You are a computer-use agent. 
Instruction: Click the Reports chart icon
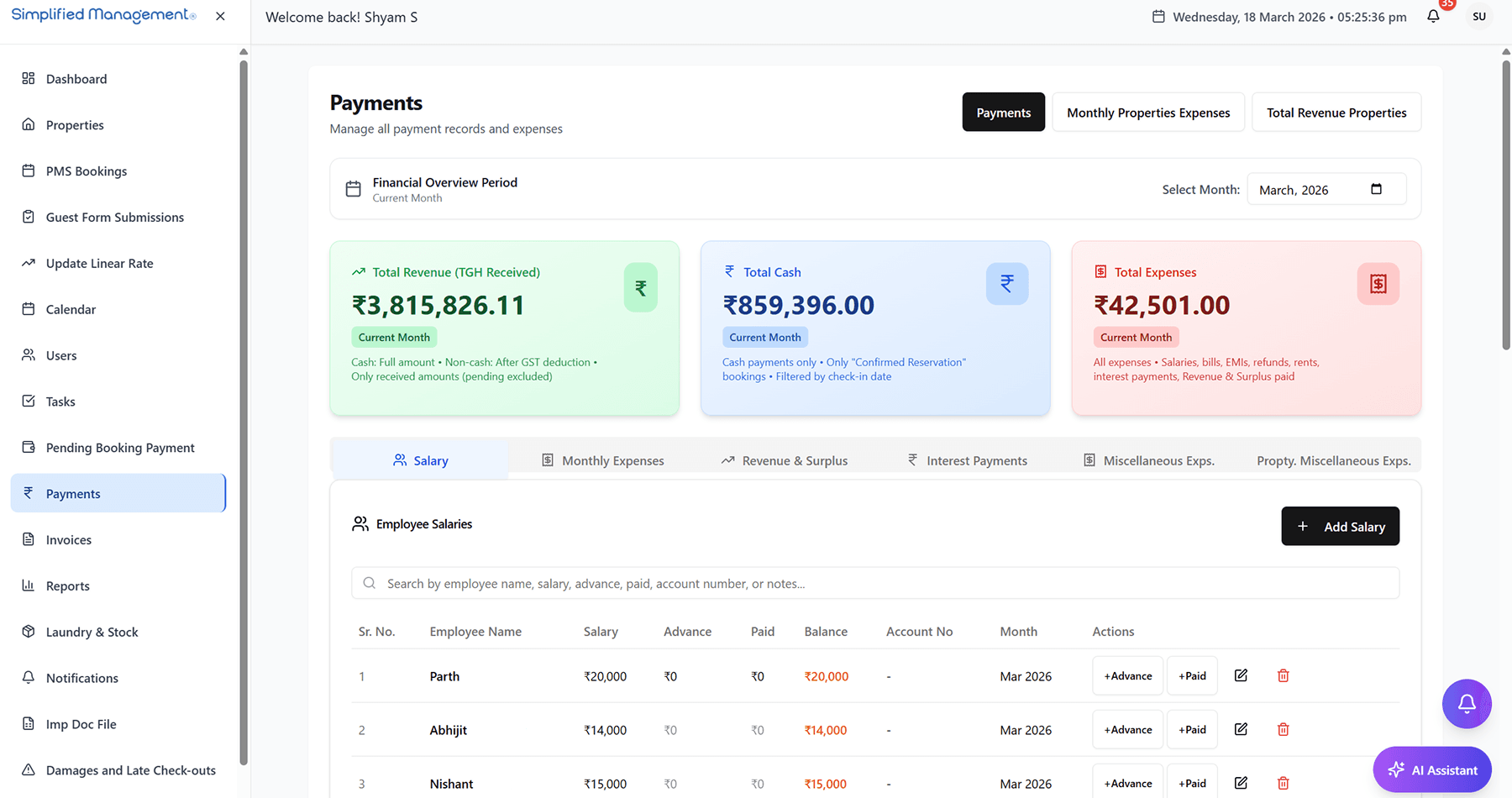(x=29, y=585)
